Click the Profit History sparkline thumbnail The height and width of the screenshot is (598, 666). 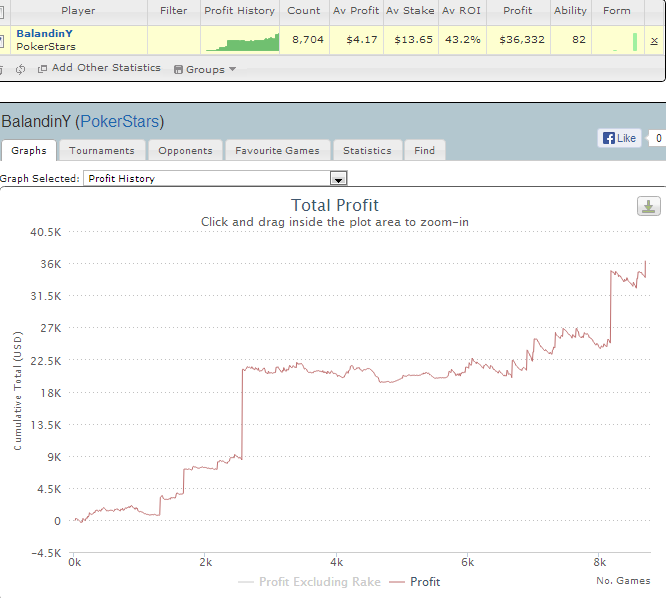242,42
